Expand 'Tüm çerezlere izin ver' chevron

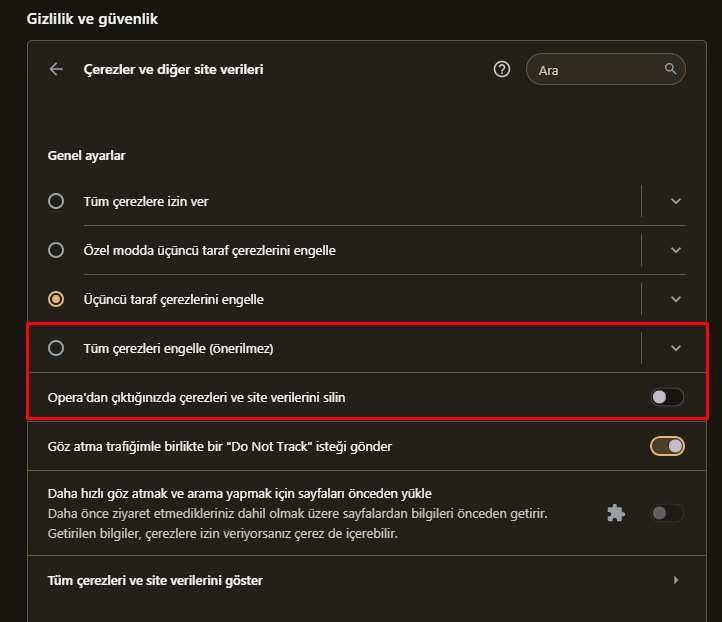point(676,201)
